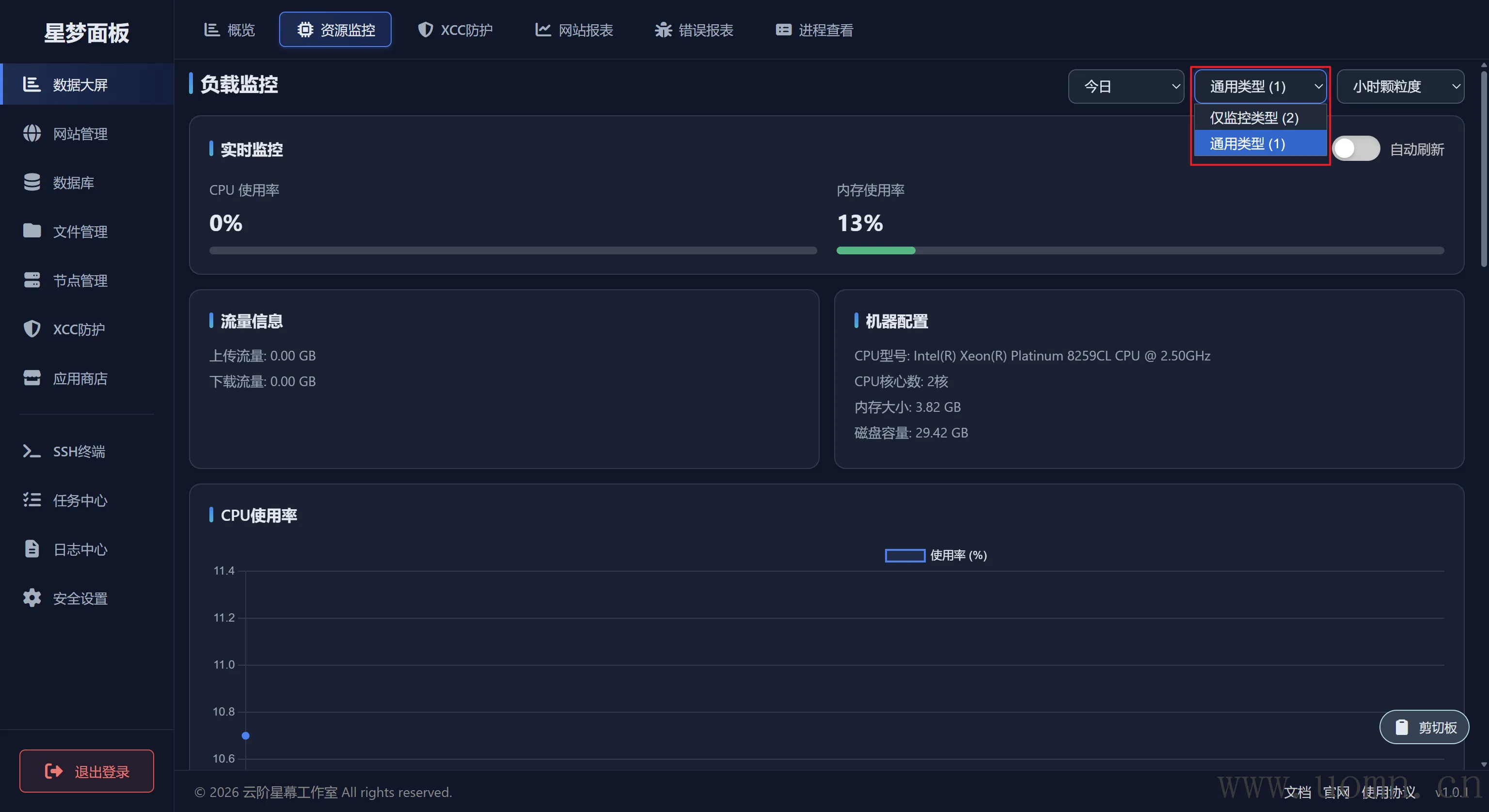
Task: Click the 退出登录 logout button
Action: [x=87, y=771]
